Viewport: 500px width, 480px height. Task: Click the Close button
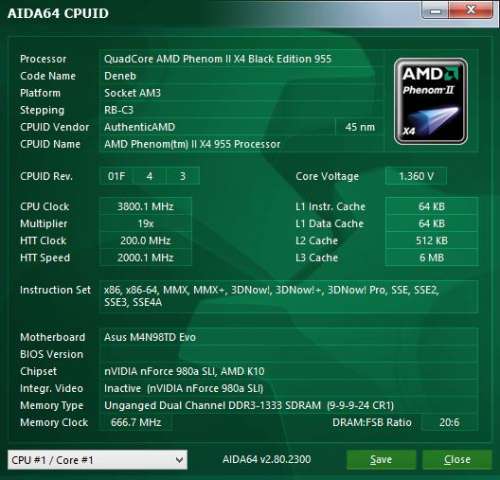pos(457,460)
